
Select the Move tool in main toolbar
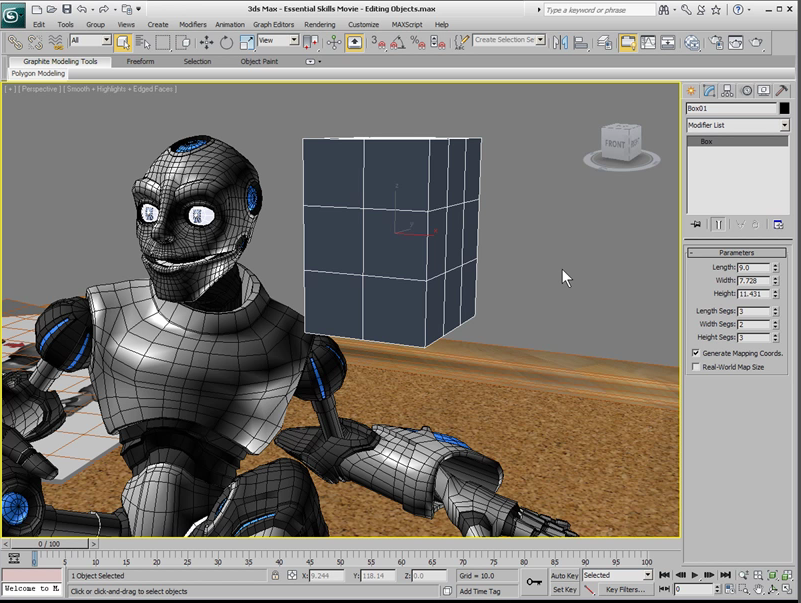pyautogui.click(x=206, y=42)
